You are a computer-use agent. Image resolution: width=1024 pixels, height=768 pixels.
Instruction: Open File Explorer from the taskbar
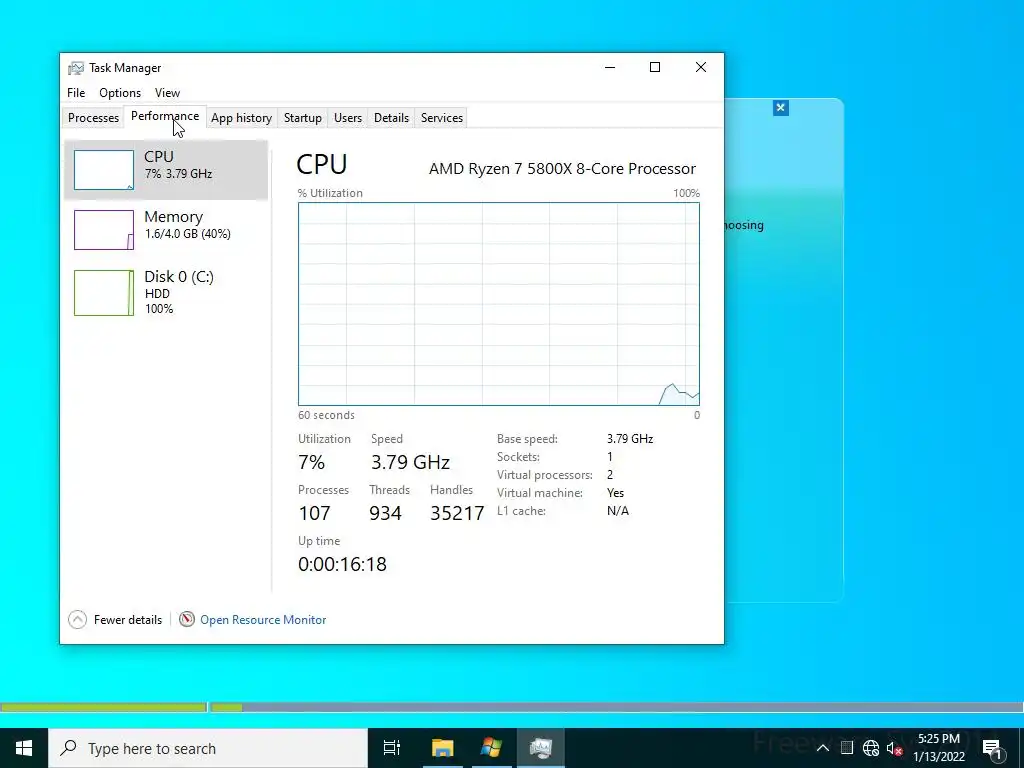tap(442, 748)
